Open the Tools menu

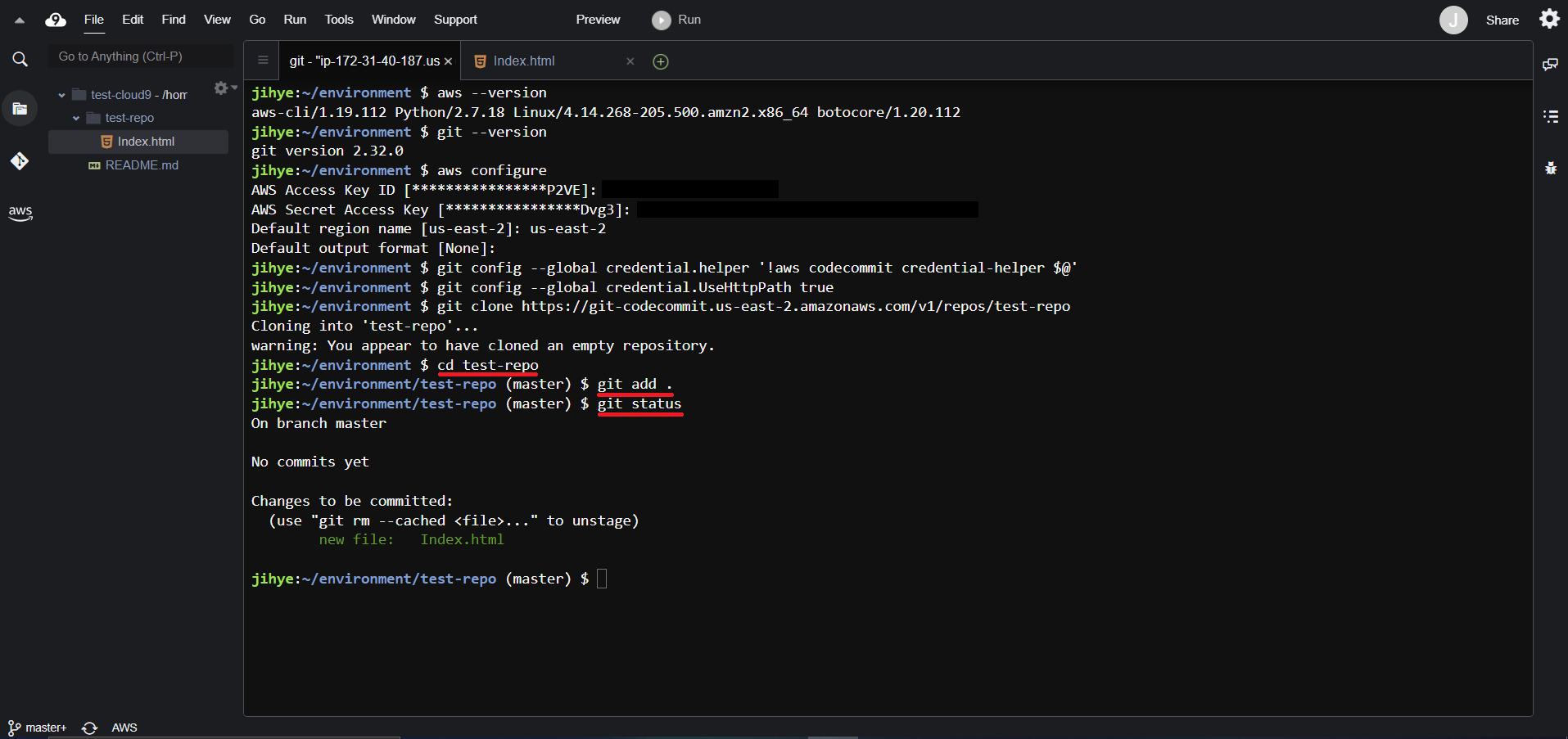(x=339, y=20)
